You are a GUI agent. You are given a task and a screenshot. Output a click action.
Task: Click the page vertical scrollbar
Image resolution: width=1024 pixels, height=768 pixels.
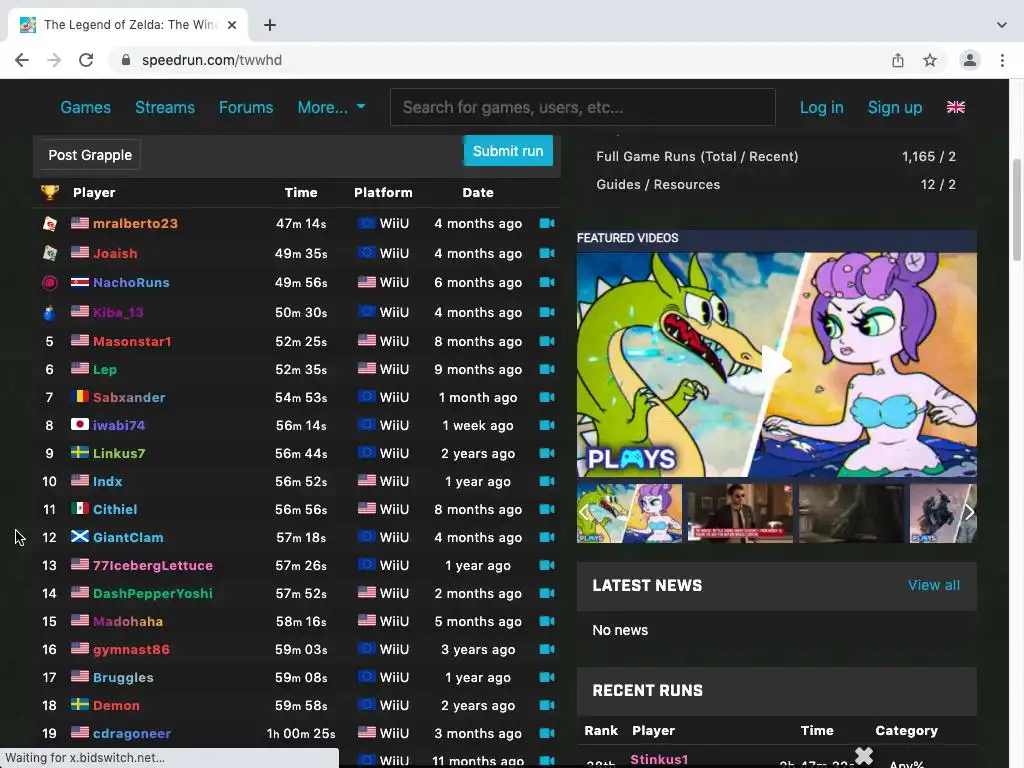coord(1017,210)
